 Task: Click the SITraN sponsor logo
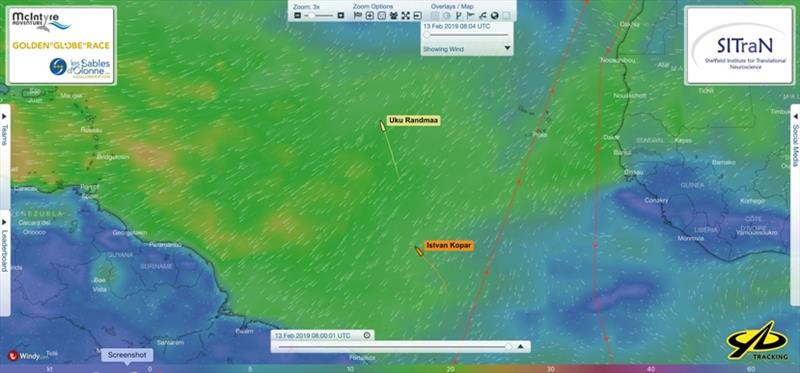pos(738,45)
